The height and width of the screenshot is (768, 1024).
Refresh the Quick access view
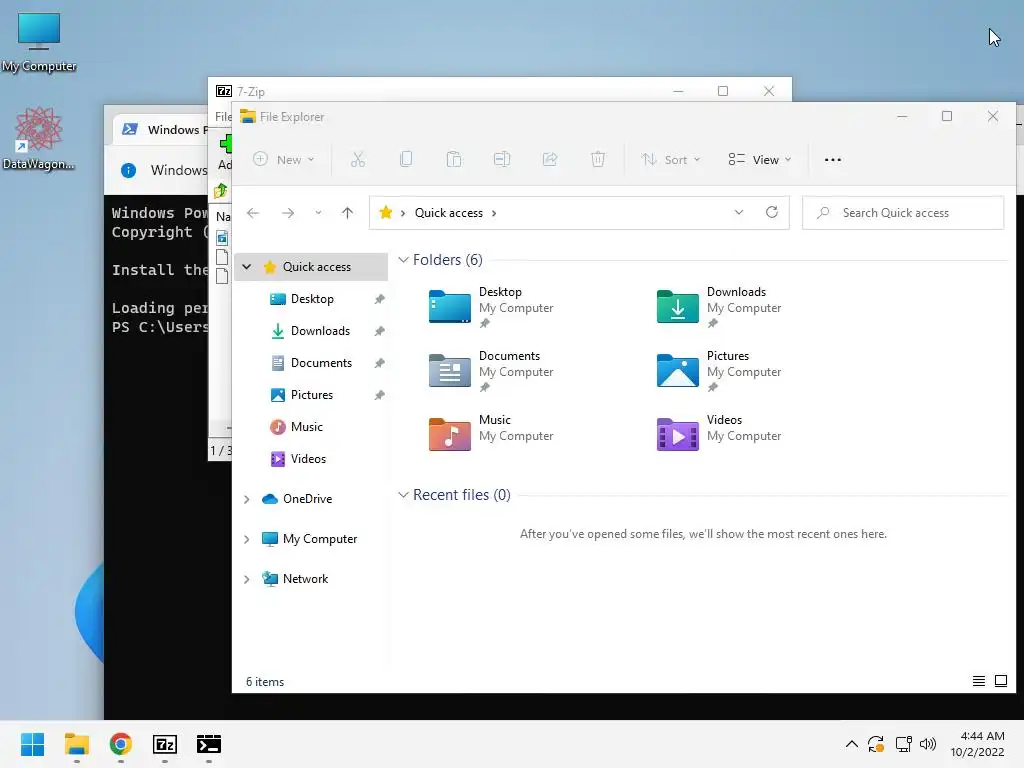(x=772, y=212)
